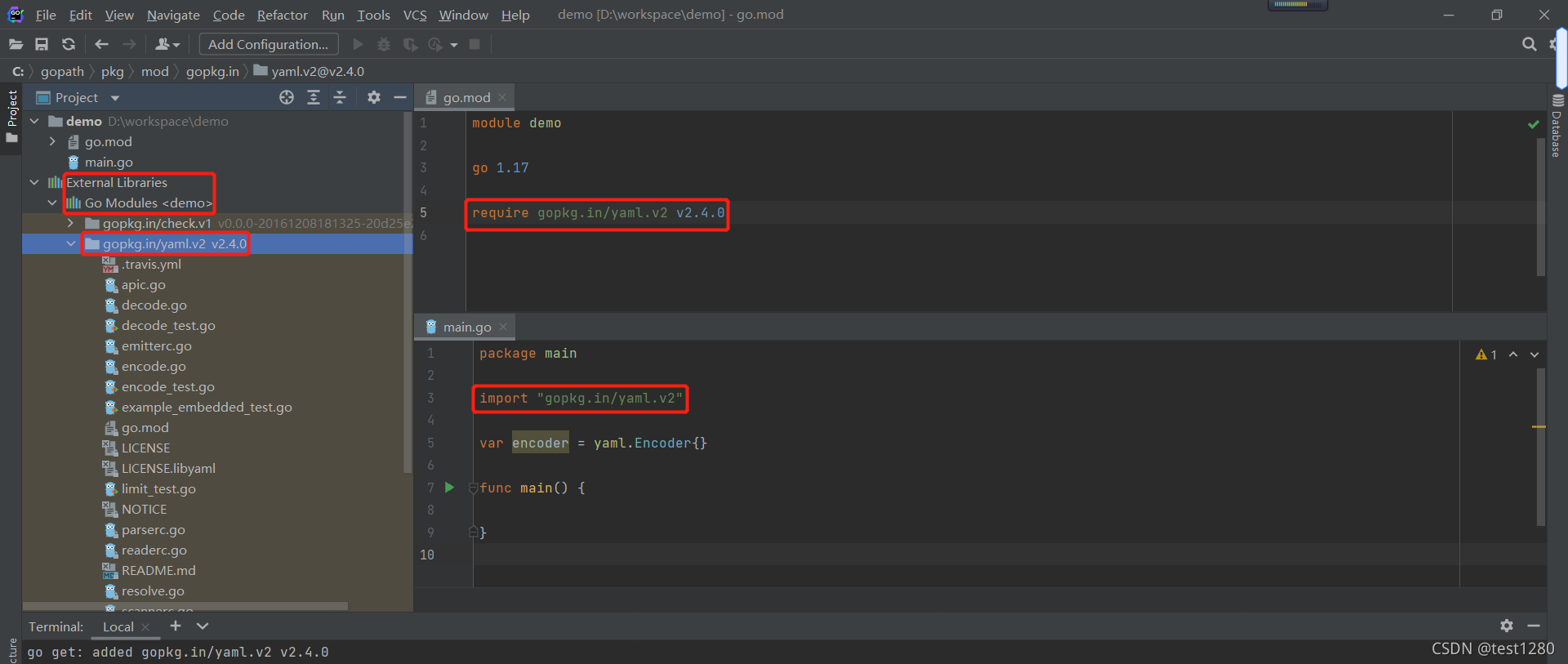Viewport: 1568px width, 664px height.
Task: Select the Local terminal tab
Action: (118, 626)
